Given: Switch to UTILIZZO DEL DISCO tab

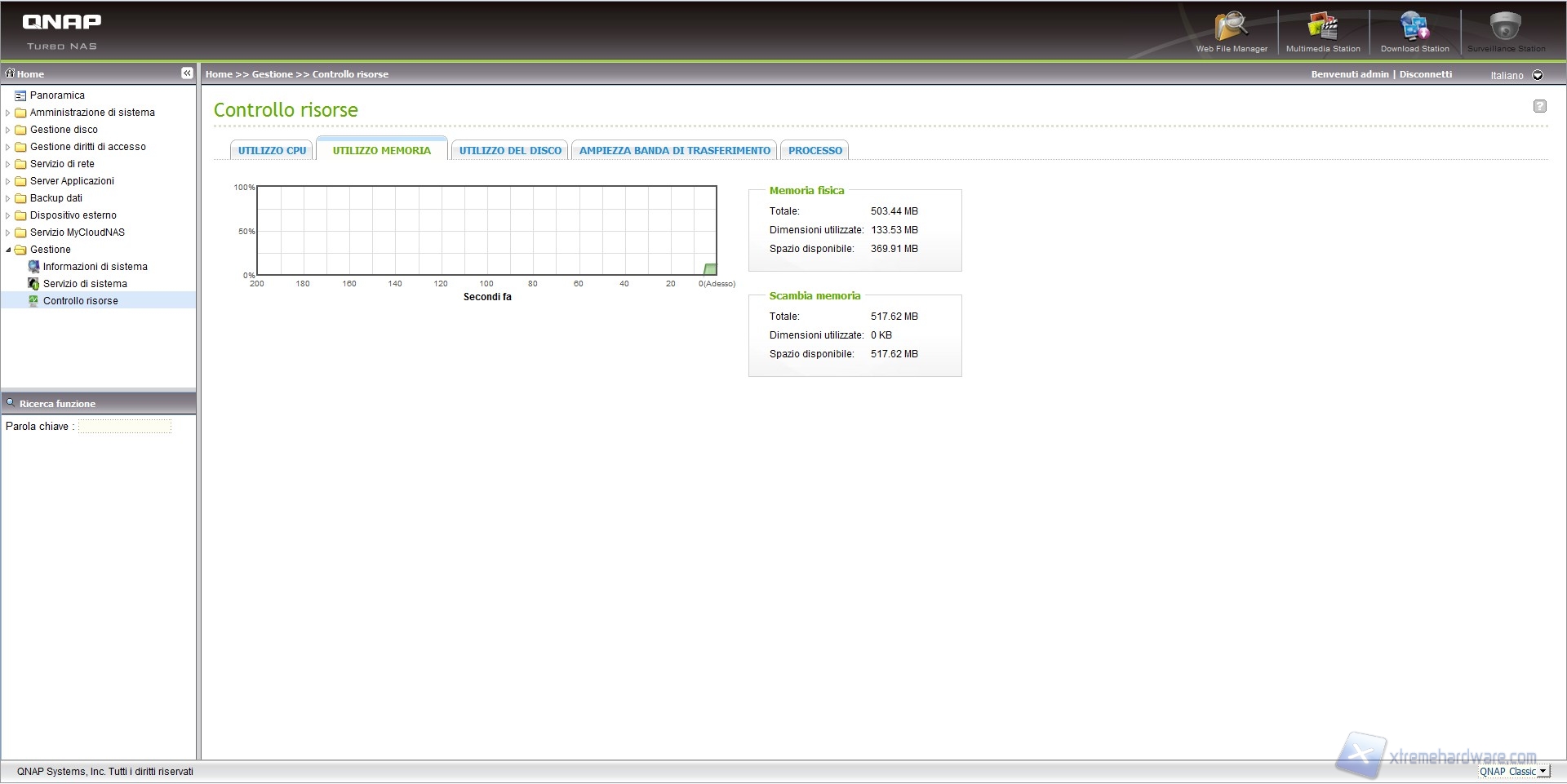Looking at the screenshot, I should (510, 151).
